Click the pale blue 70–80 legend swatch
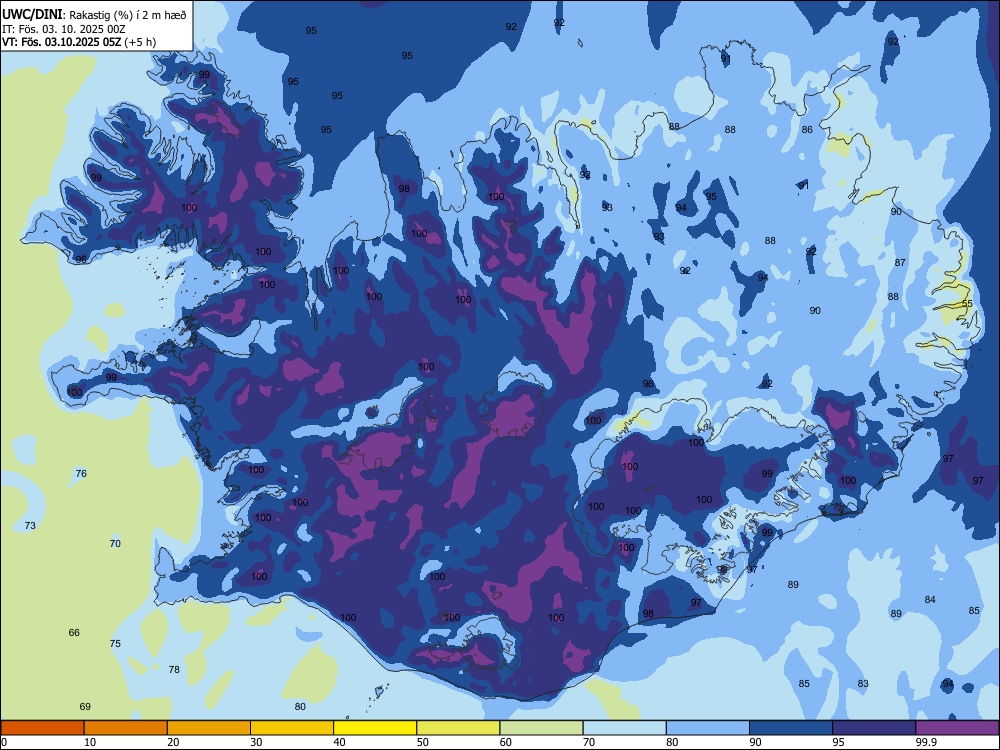This screenshot has width=1000, height=750. click(x=624, y=728)
